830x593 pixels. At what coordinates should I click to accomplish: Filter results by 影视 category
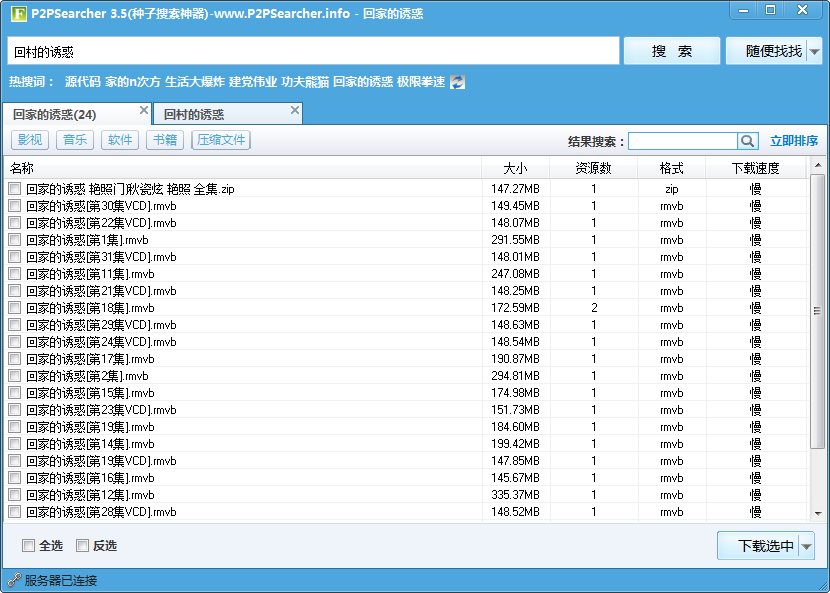point(30,140)
